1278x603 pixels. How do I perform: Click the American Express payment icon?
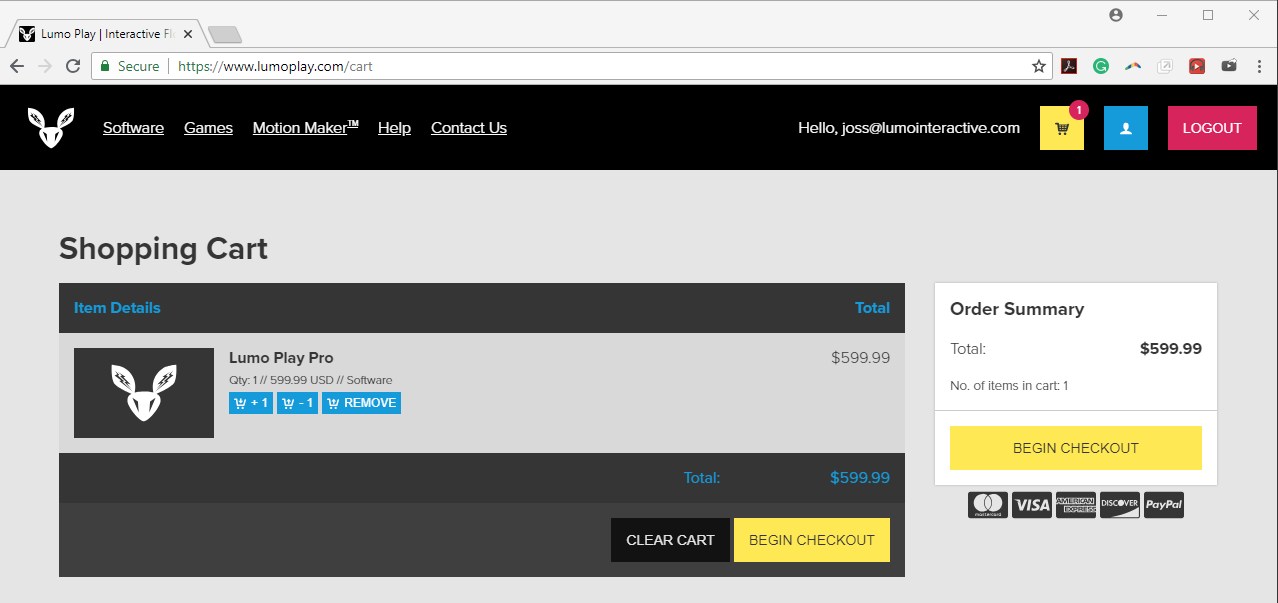point(1076,505)
